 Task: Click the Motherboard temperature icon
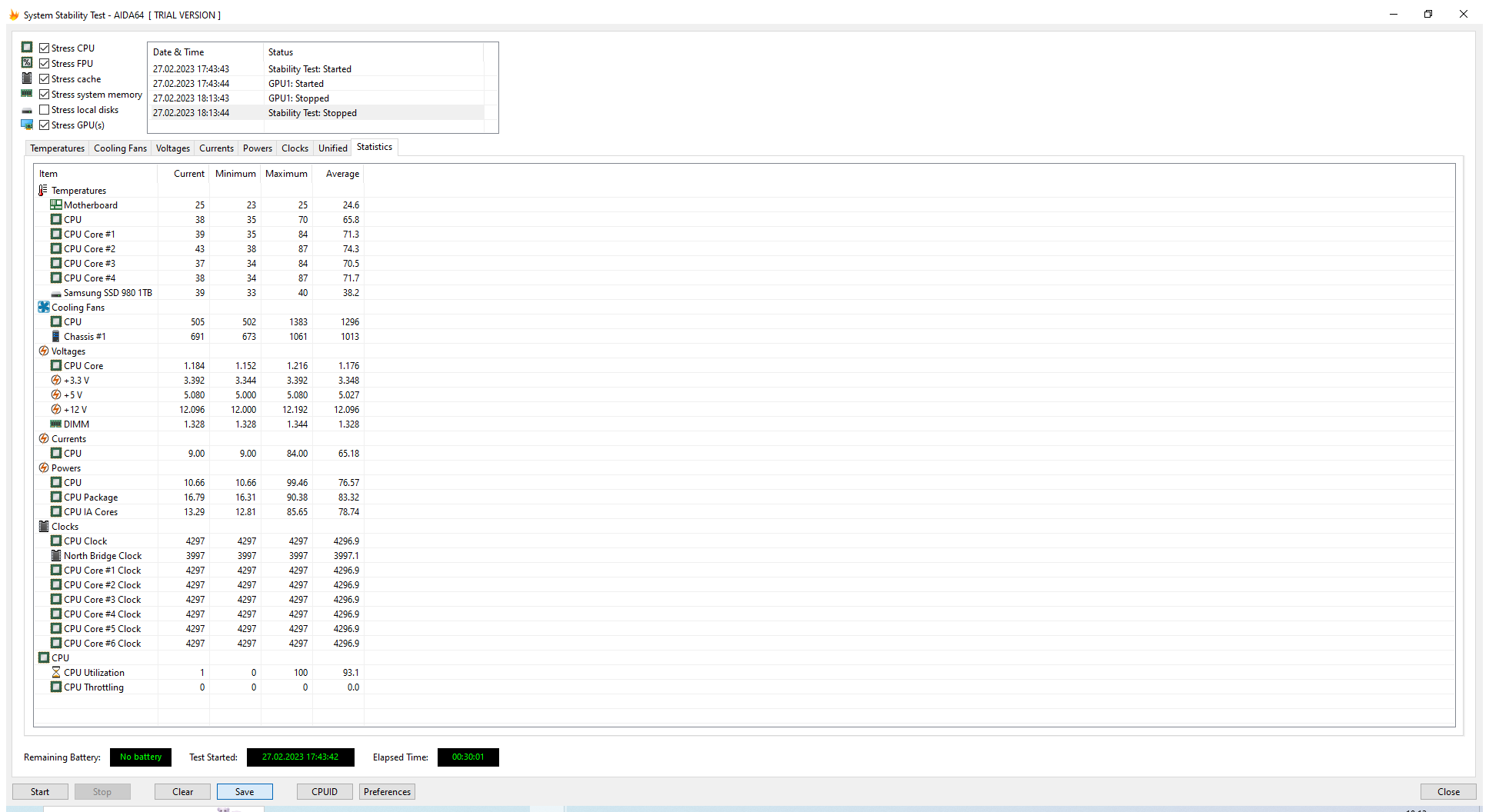(x=55, y=205)
